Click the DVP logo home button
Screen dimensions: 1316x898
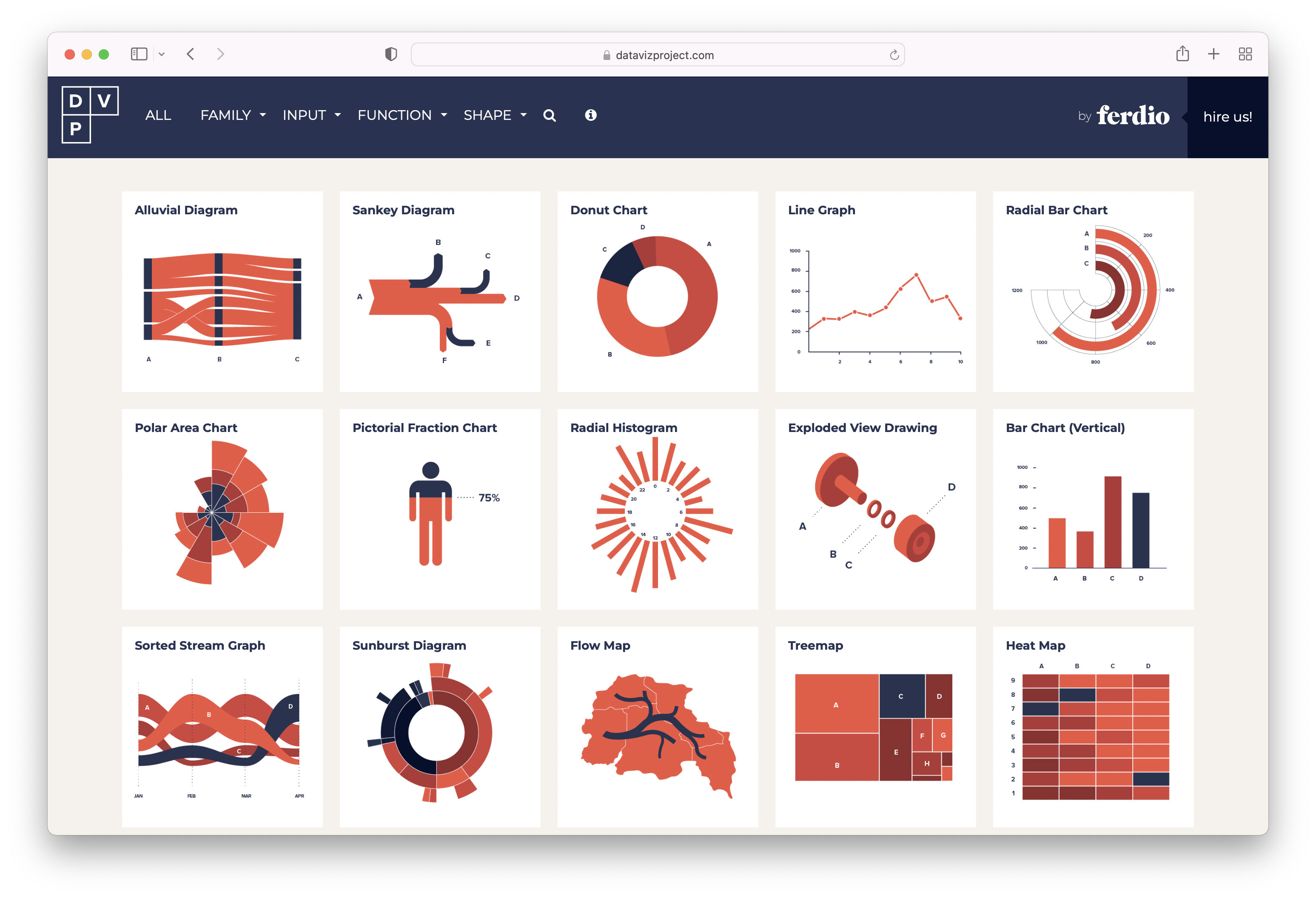coord(87,114)
